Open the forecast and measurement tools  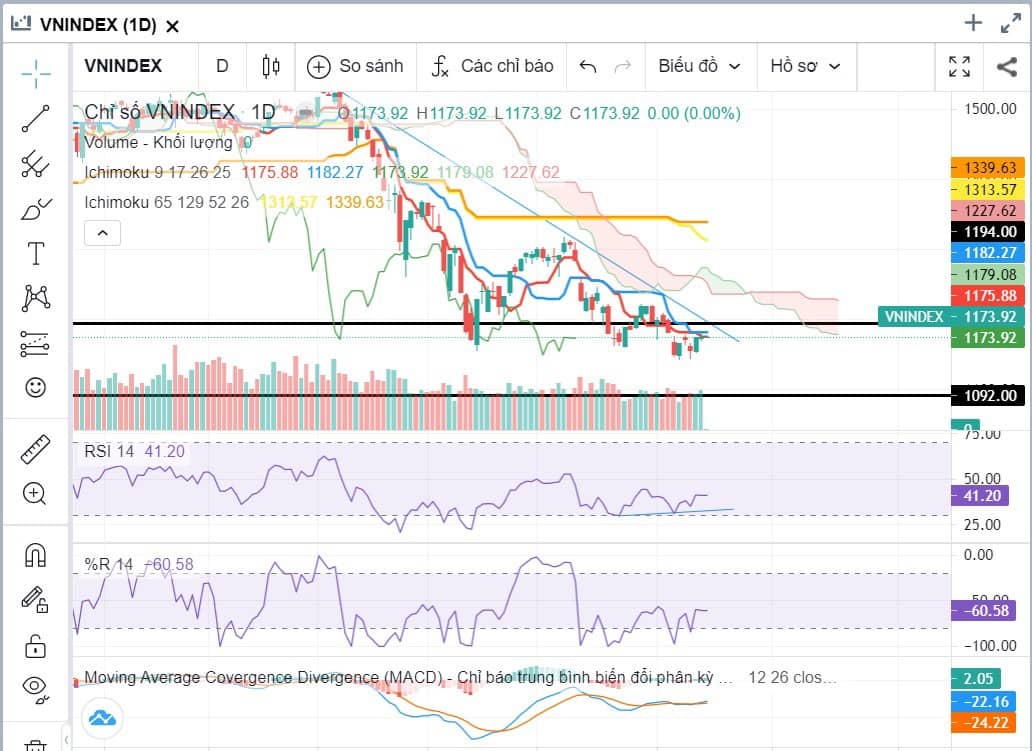(x=36, y=343)
